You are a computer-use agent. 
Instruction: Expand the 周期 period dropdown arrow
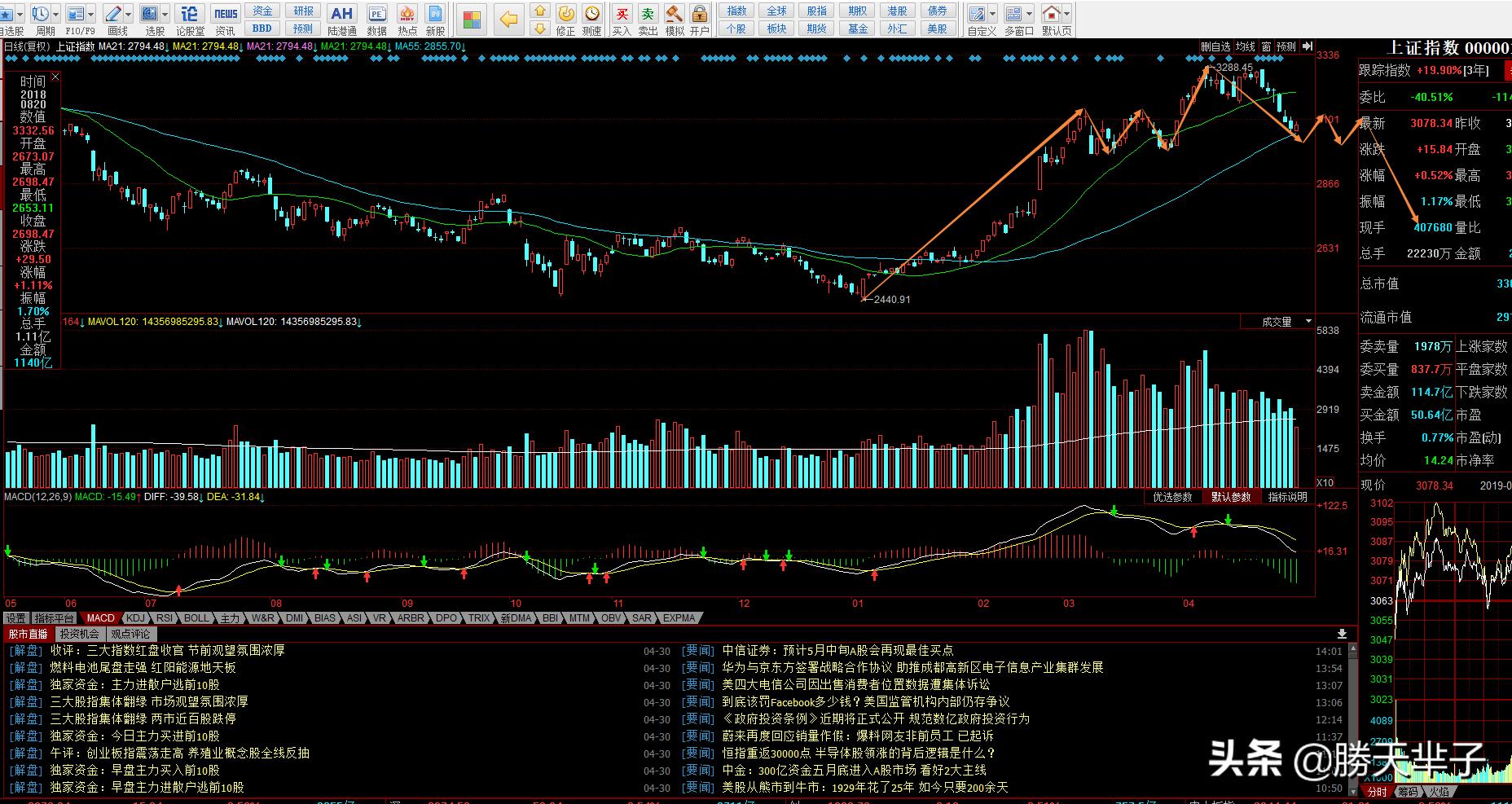(55, 14)
